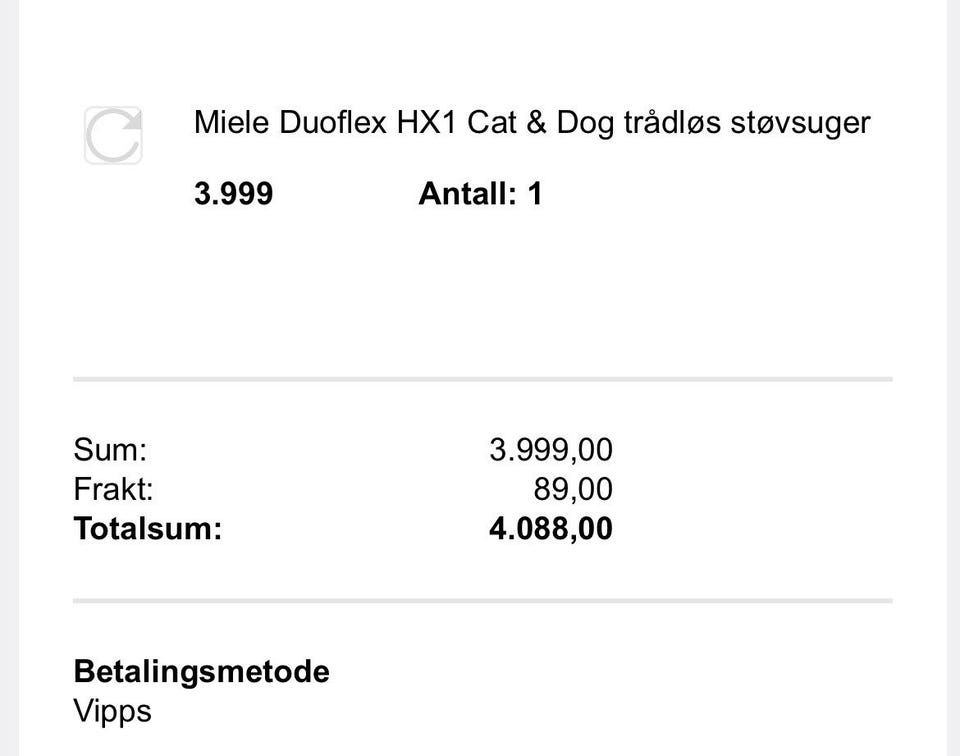Click the "Antall: 1" quantity text
Screen dimensions: 960x756
[x=480, y=193]
